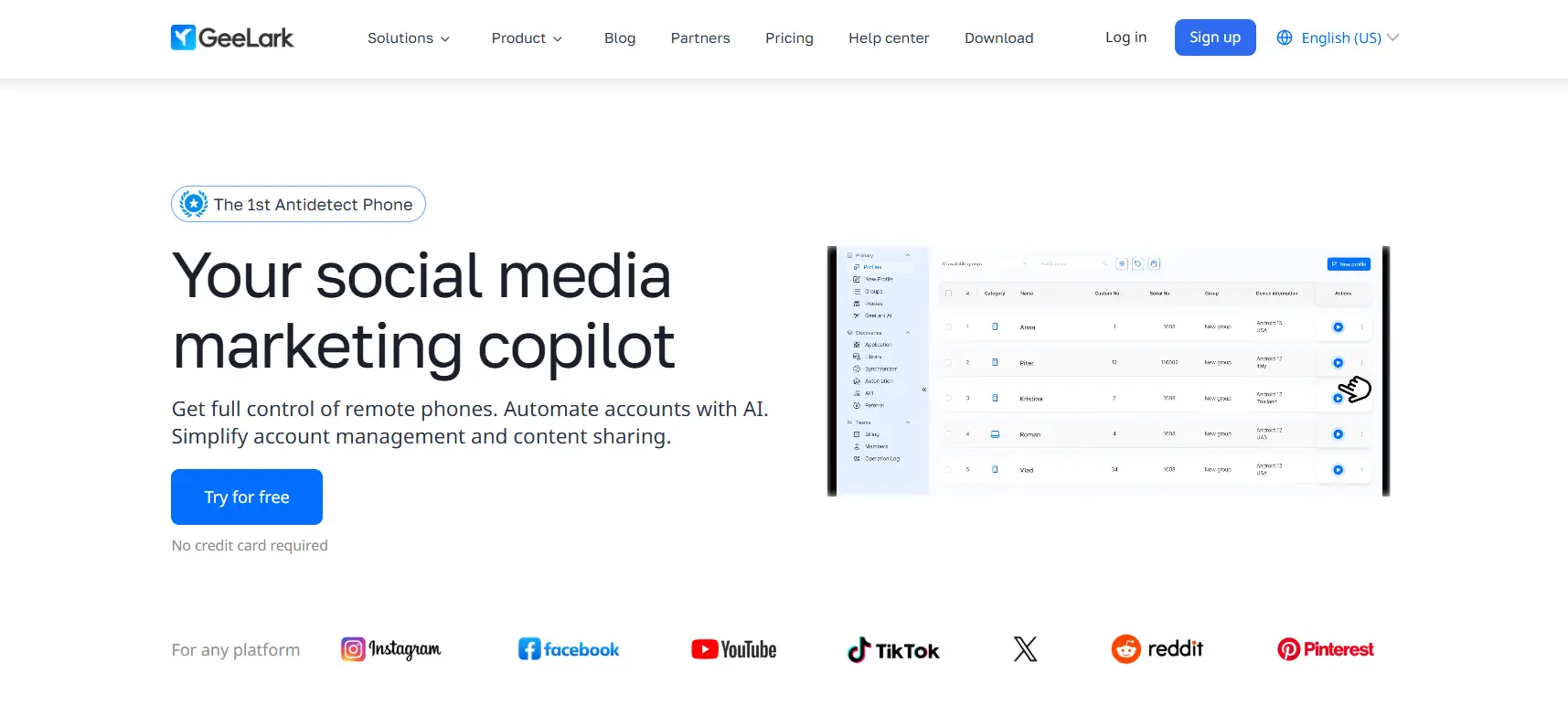Viewport: 1568px width, 716px height.
Task: Expand the Product dropdown menu
Action: tap(527, 37)
